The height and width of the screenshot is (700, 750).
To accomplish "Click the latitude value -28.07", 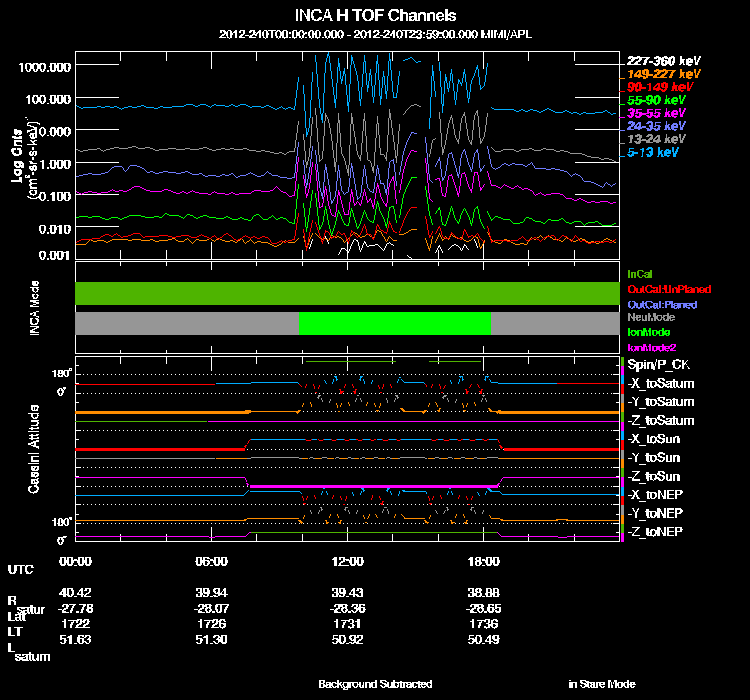I will (x=211, y=609).
